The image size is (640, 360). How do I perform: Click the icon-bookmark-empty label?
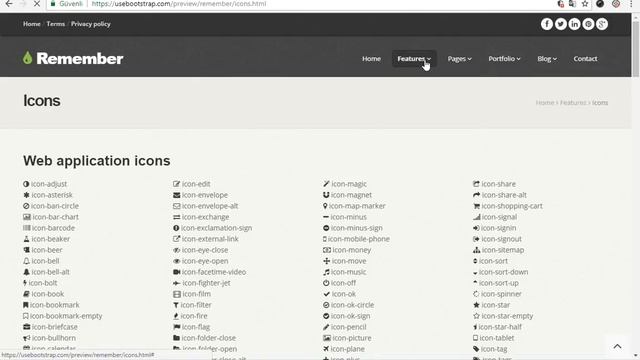[x=66, y=316]
